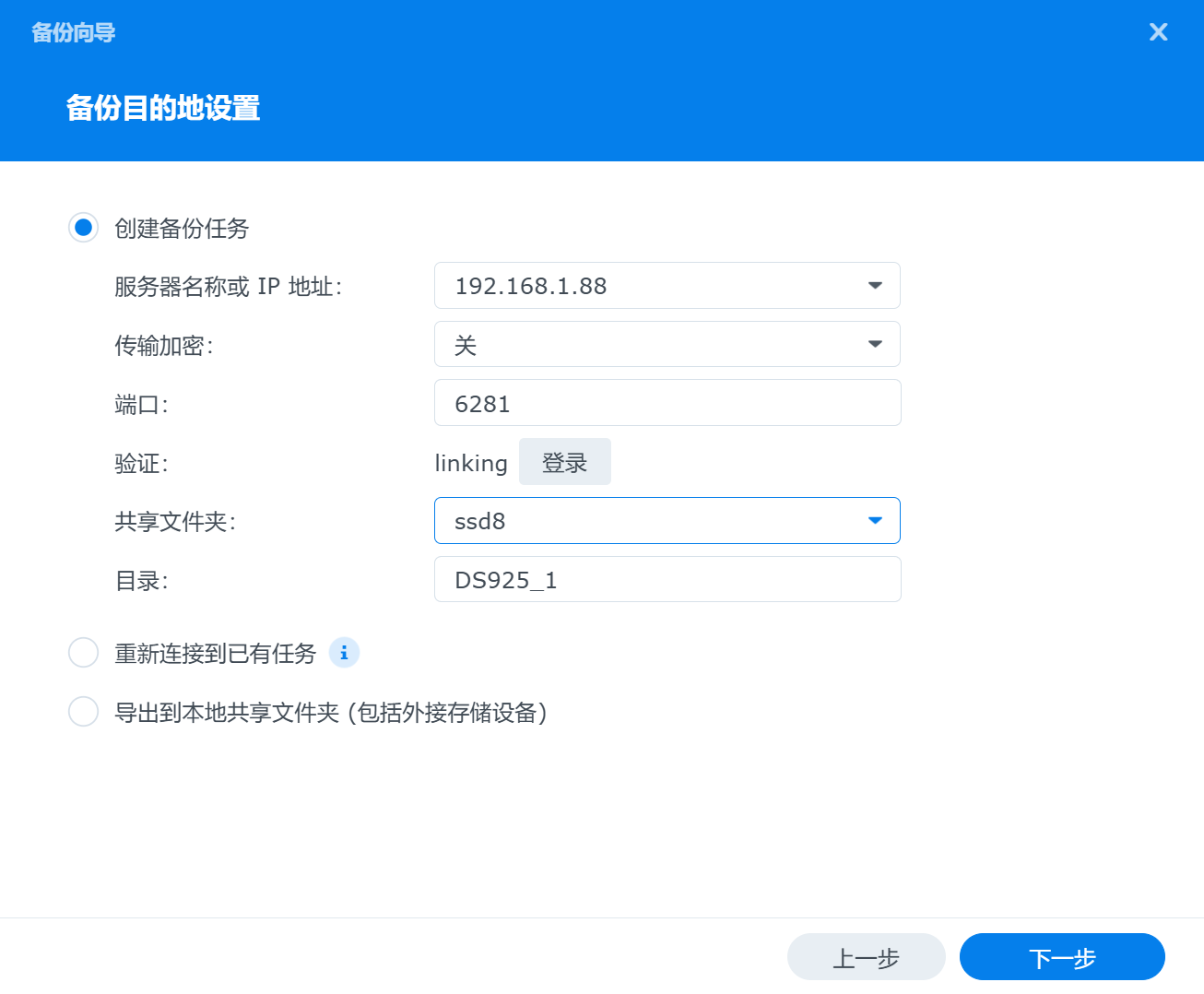Close the 备份向导 dialog with the X
Image resolution: width=1204 pixels, height=994 pixels.
(1158, 32)
